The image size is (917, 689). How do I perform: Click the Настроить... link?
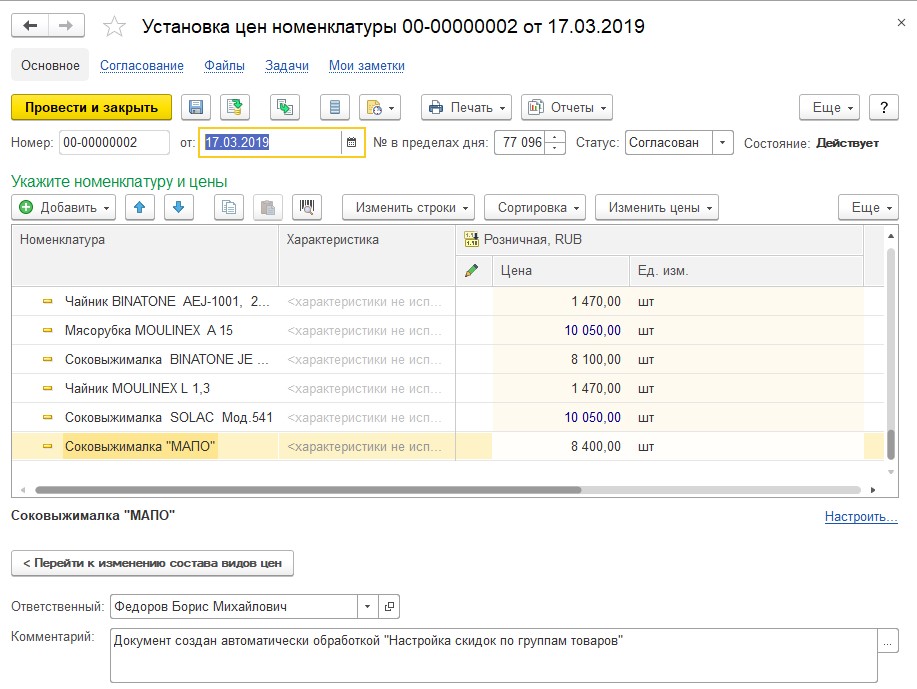tap(861, 516)
